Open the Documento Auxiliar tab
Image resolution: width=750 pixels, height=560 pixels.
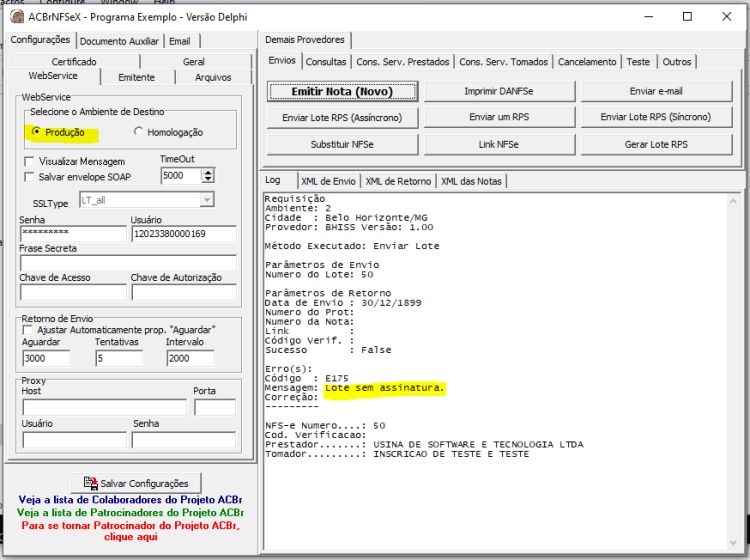[x=119, y=41]
